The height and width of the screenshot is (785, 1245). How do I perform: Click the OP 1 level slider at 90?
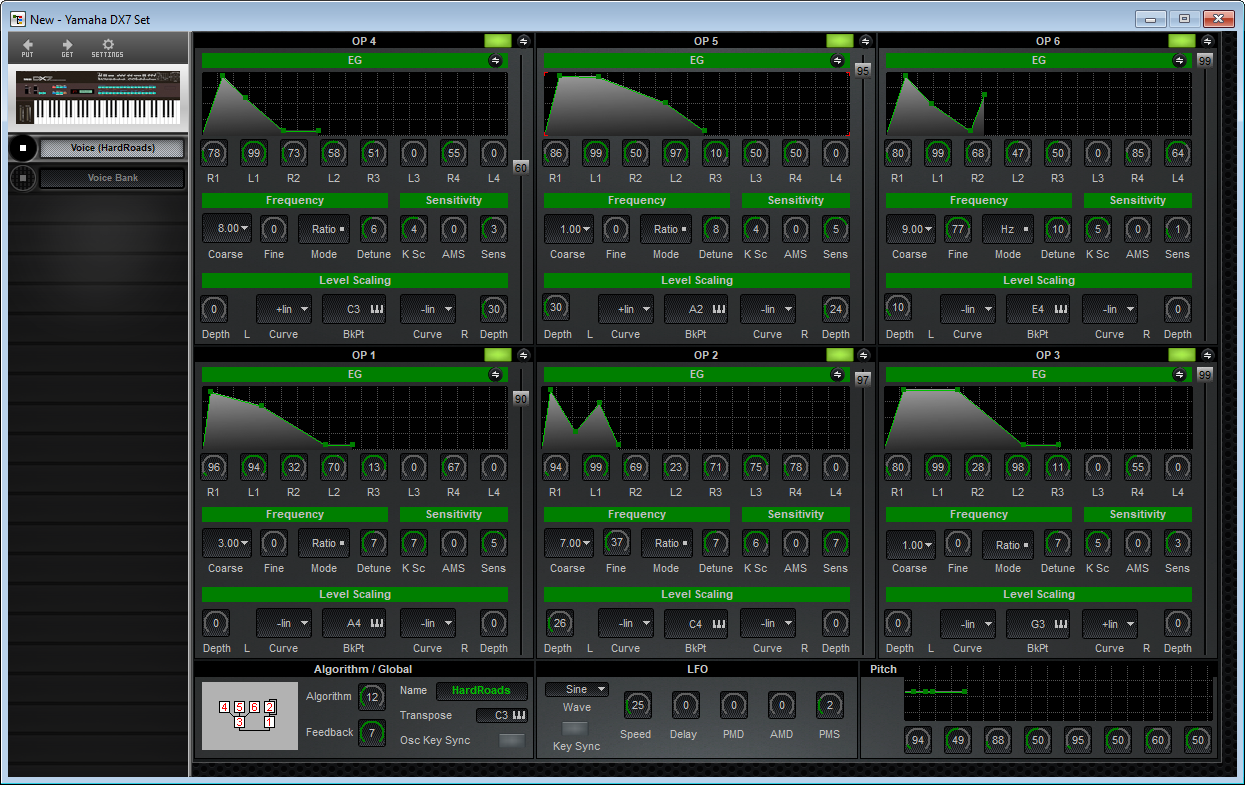521,399
